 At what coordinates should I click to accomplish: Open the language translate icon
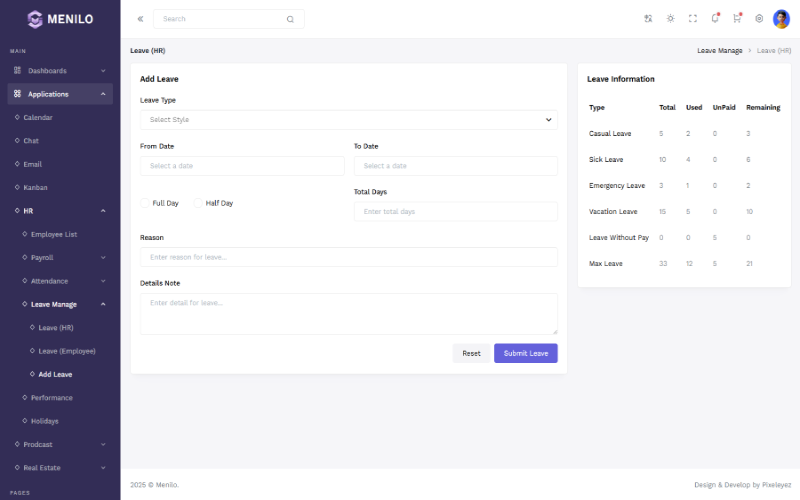pos(648,18)
